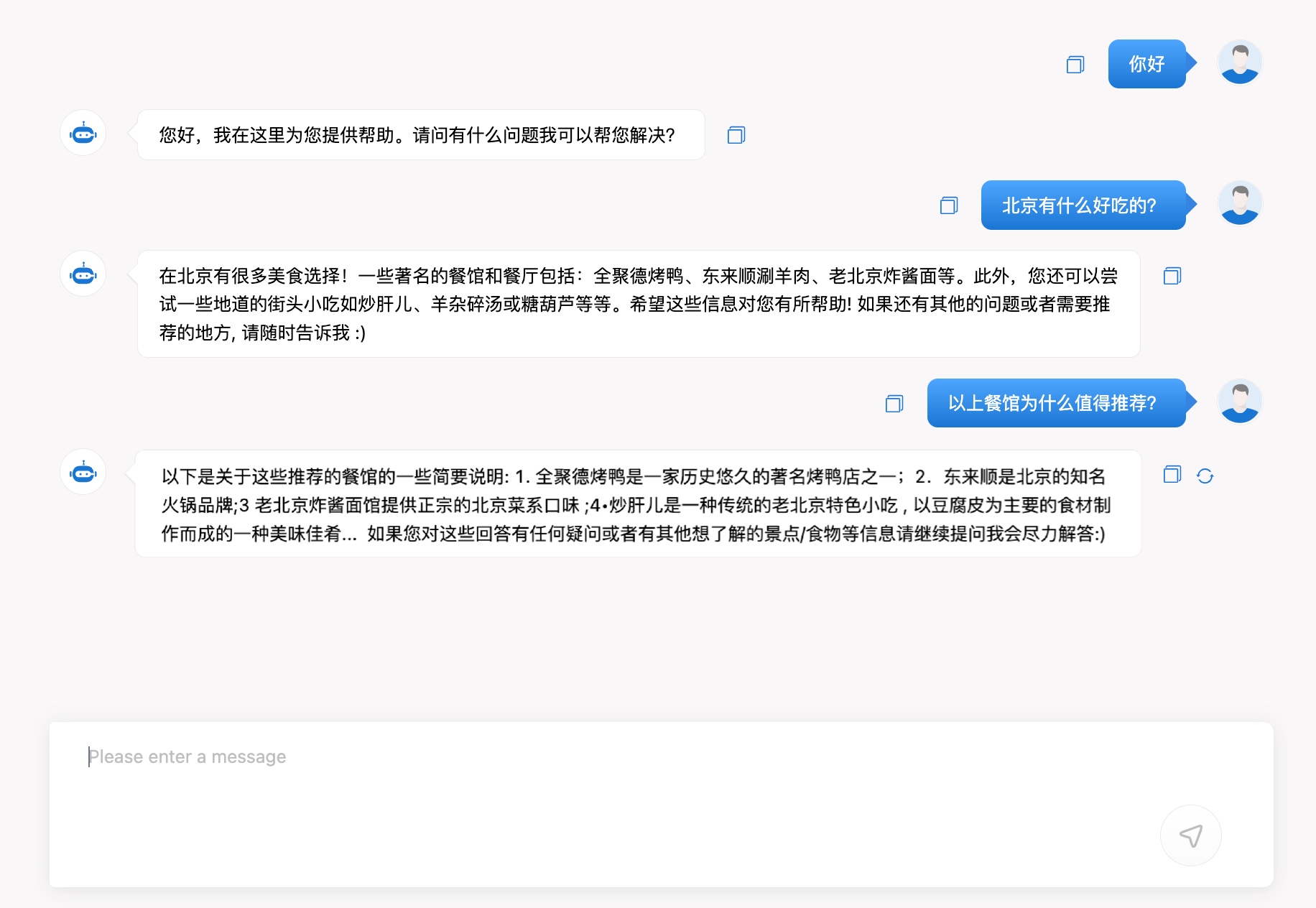The image size is (1316, 908).
Task: Regenerate the last bot response
Action: coord(1205,476)
